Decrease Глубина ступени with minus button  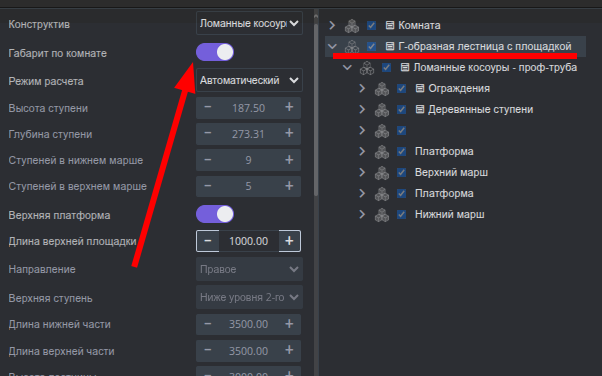208,134
